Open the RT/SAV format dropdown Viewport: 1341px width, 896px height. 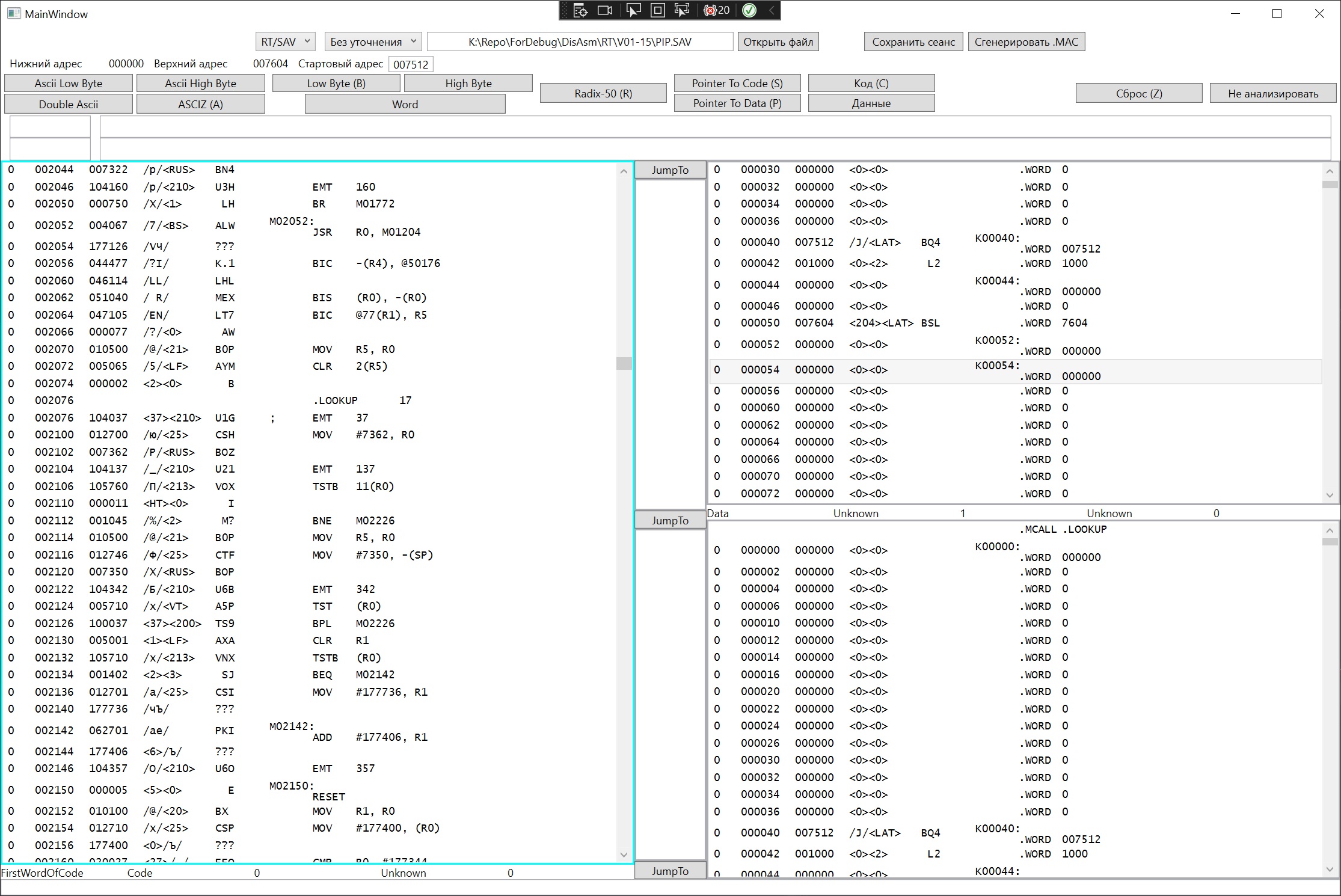(x=285, y=41)
